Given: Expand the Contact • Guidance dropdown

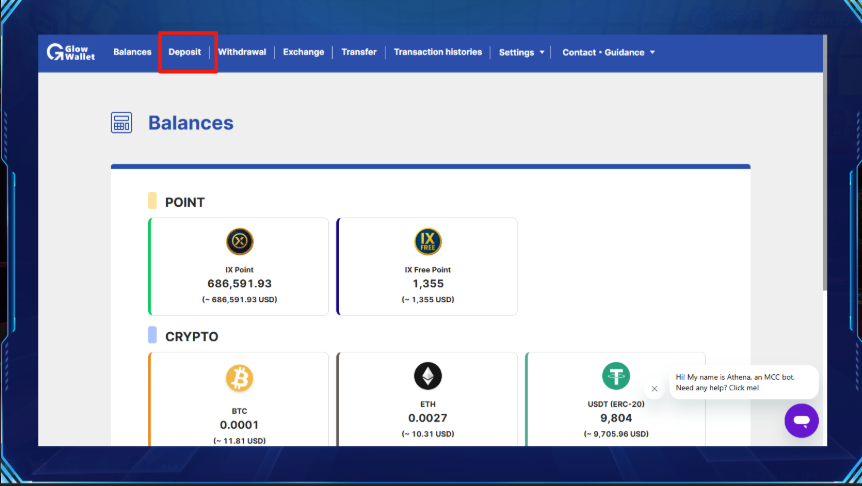Looking at the screenshot, I should 608,52.
